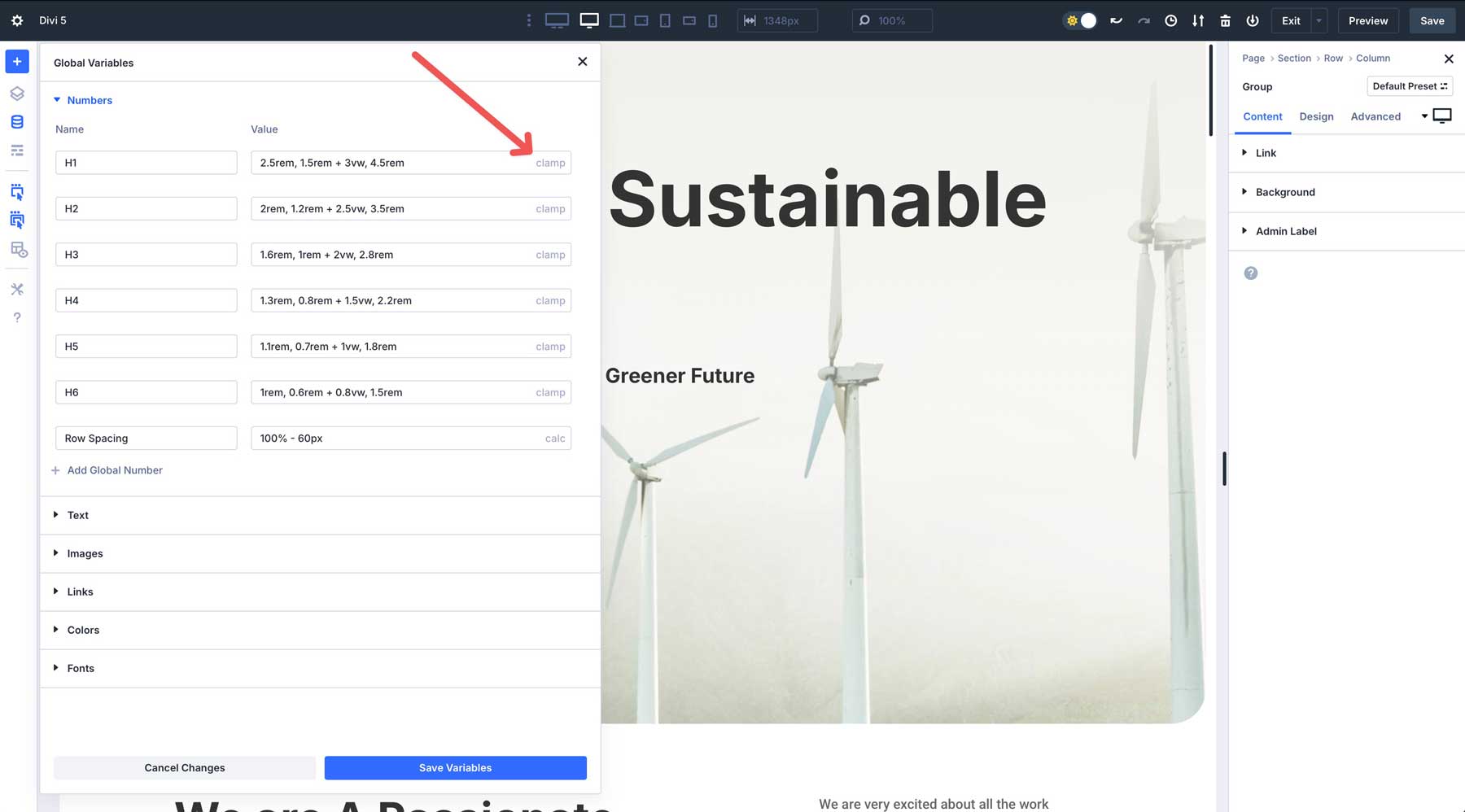Click the Row Spacing value field
Screen dimensions: 1465x812
[411, 439]
